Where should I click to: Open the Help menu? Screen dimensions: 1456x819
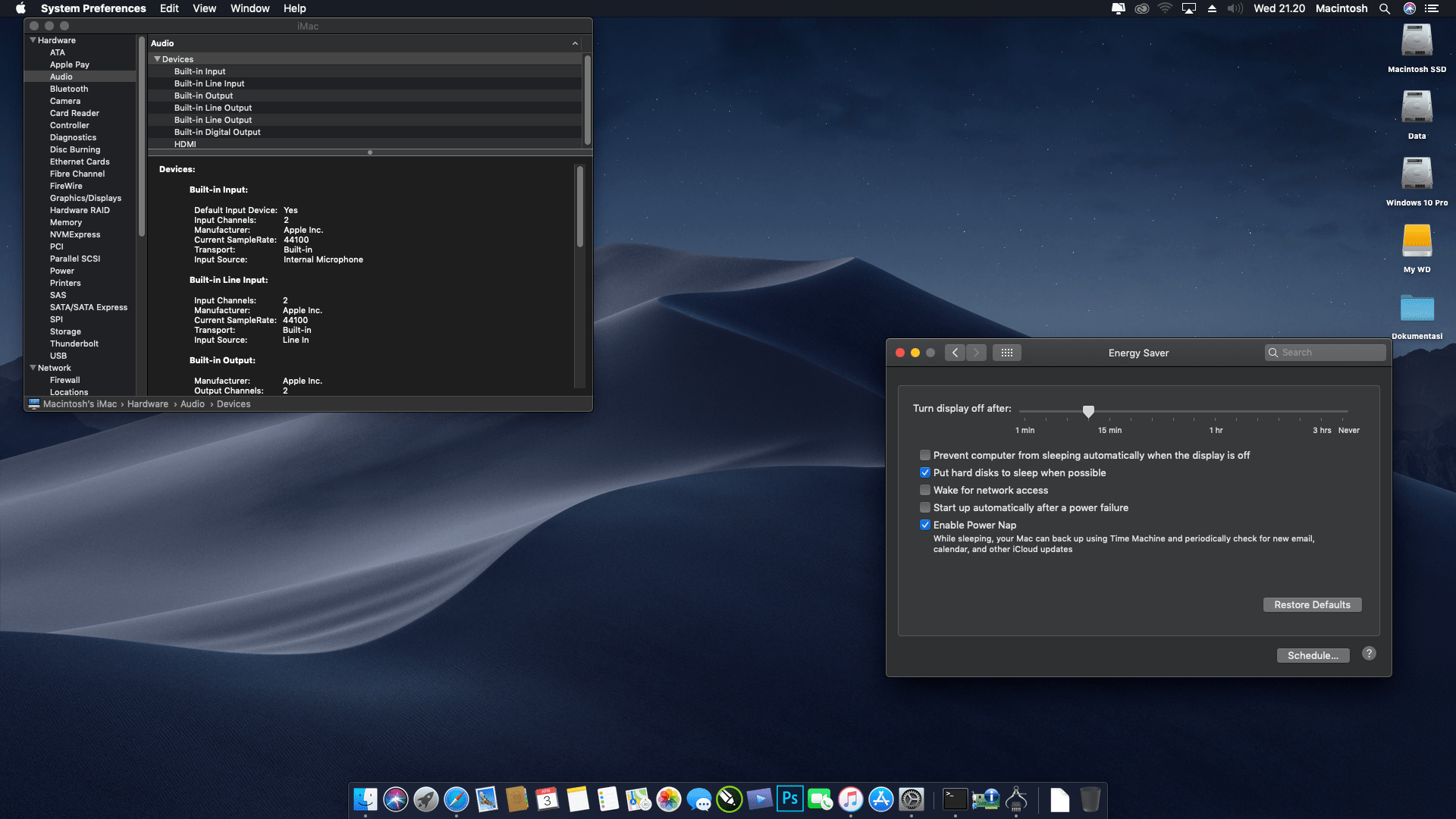pos(294,8)
